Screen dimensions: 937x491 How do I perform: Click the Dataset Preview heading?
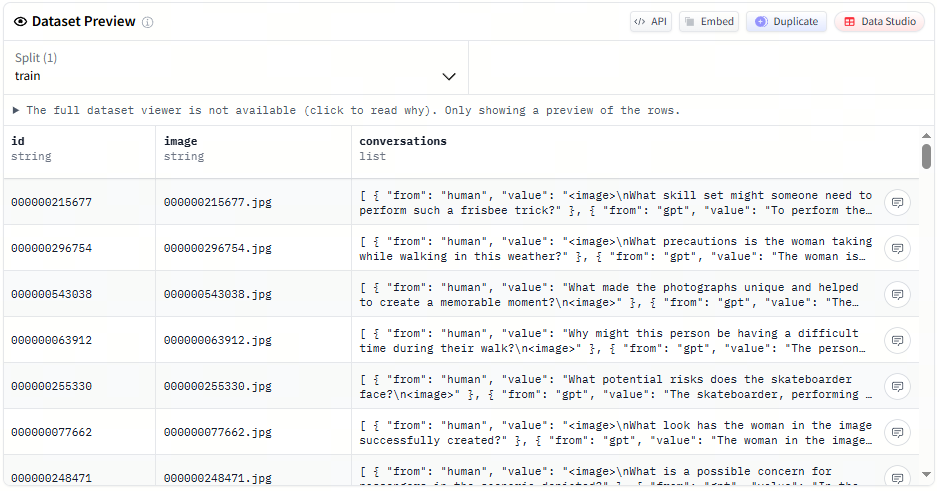point(84,22)
